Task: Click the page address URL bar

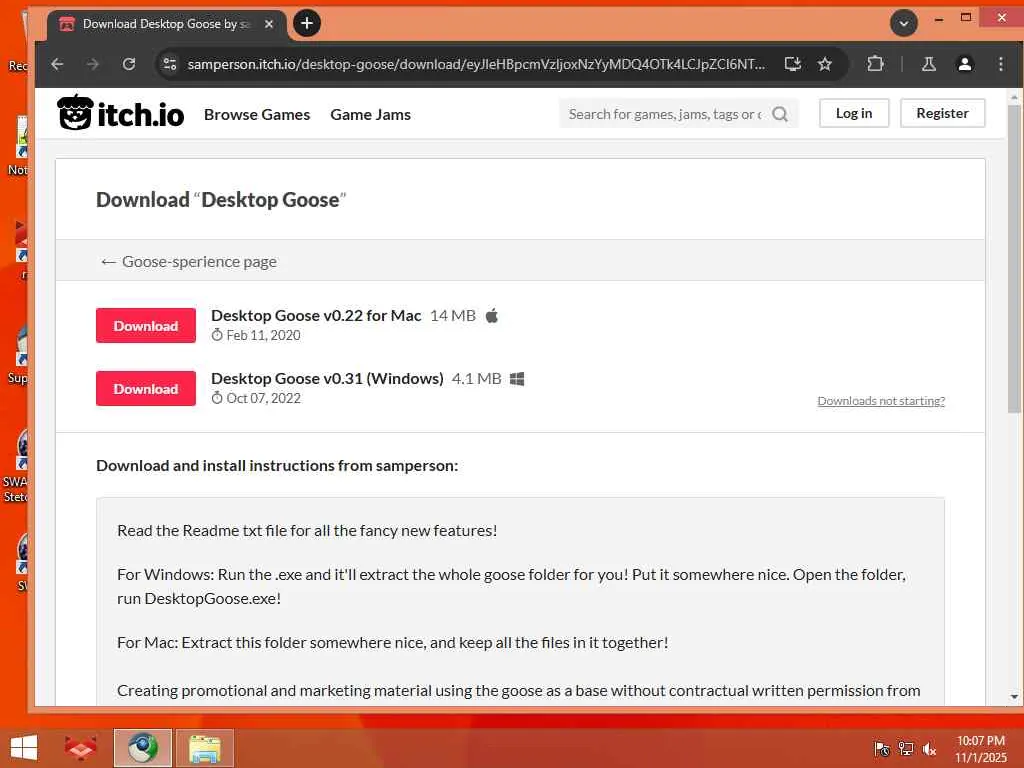Action: [476, 64]
